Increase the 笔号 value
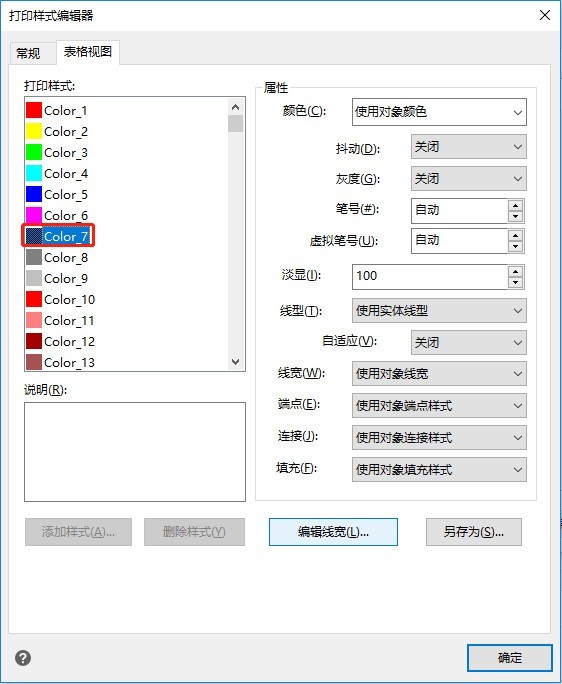This screenshot has height=684, width=562. (515, 205)
